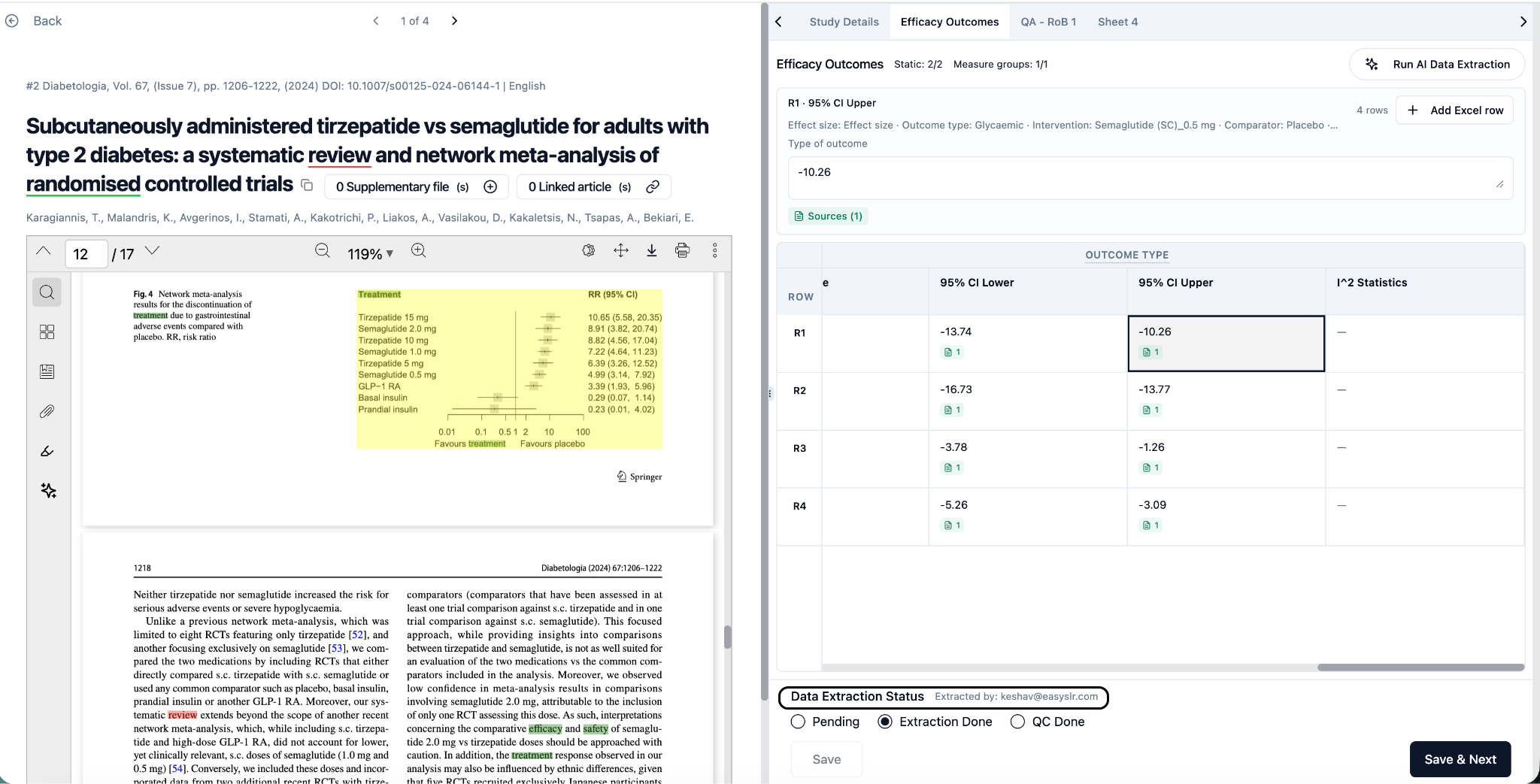Open the page thumbnails panel icon
This screenshot has height=784, width=1540.
point(47,332)
